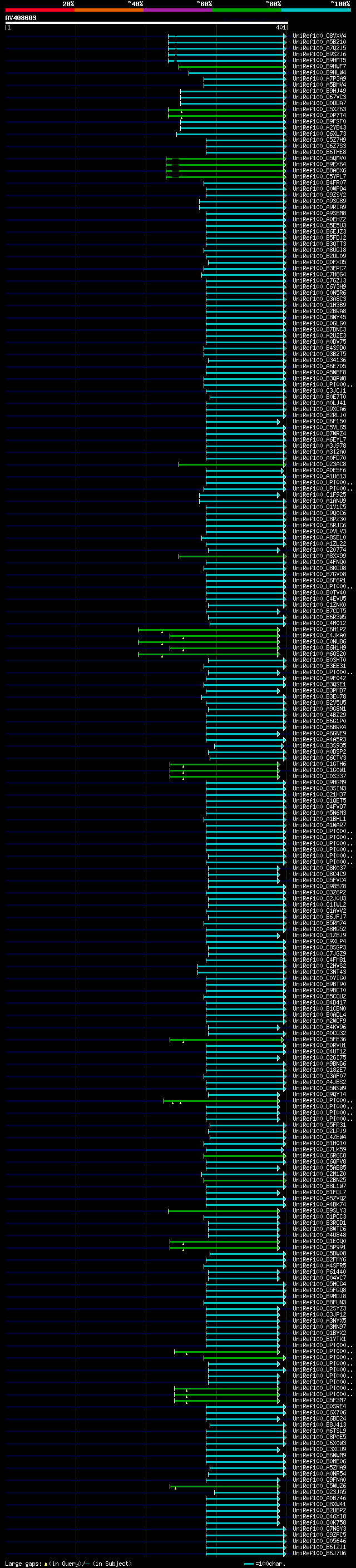Select row UniRef100_B9FSF0

pos(319,122)
